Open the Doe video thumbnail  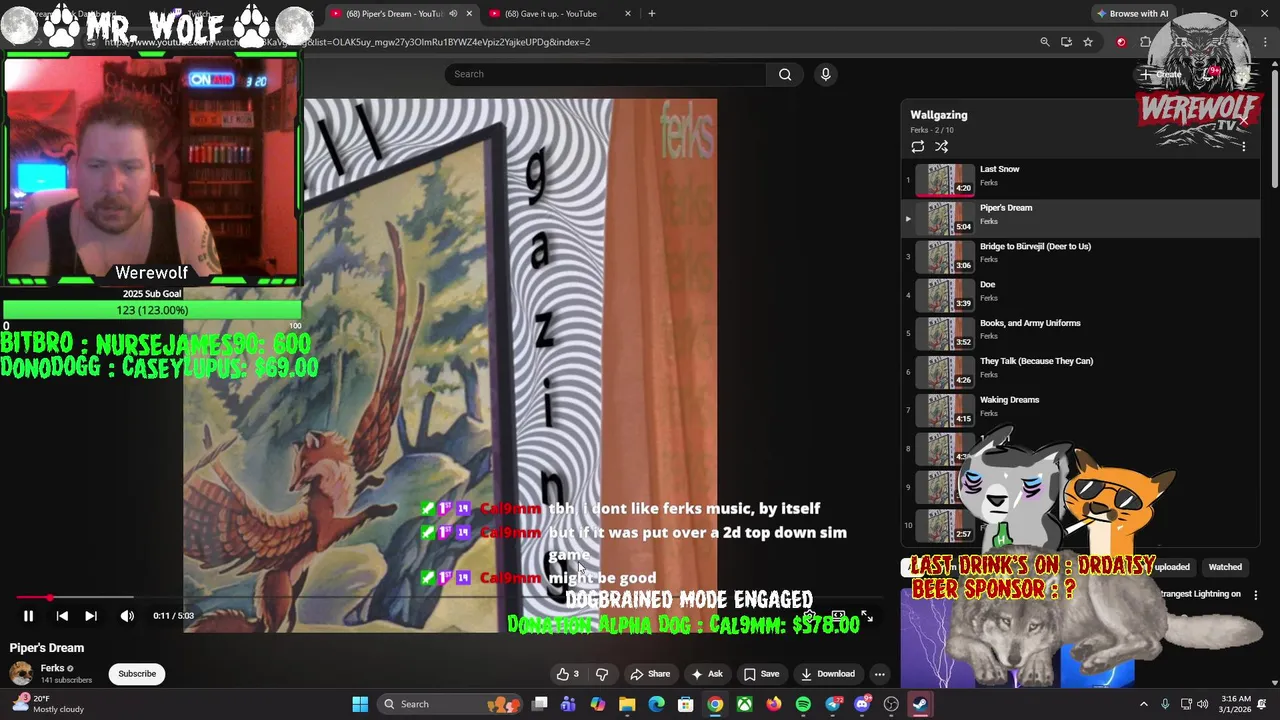pos(946,295)
